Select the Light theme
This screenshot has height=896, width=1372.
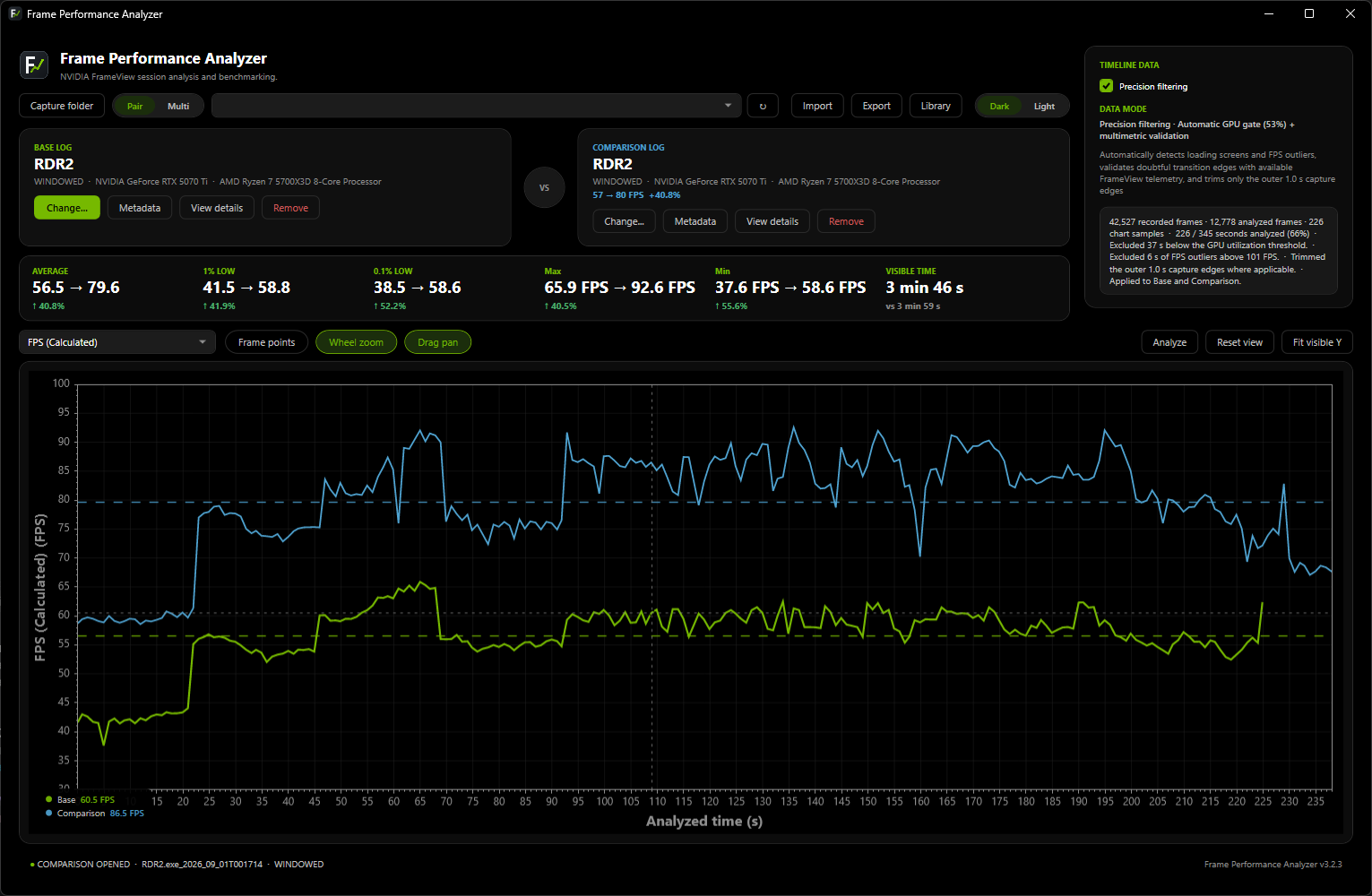coord(1044,106)
